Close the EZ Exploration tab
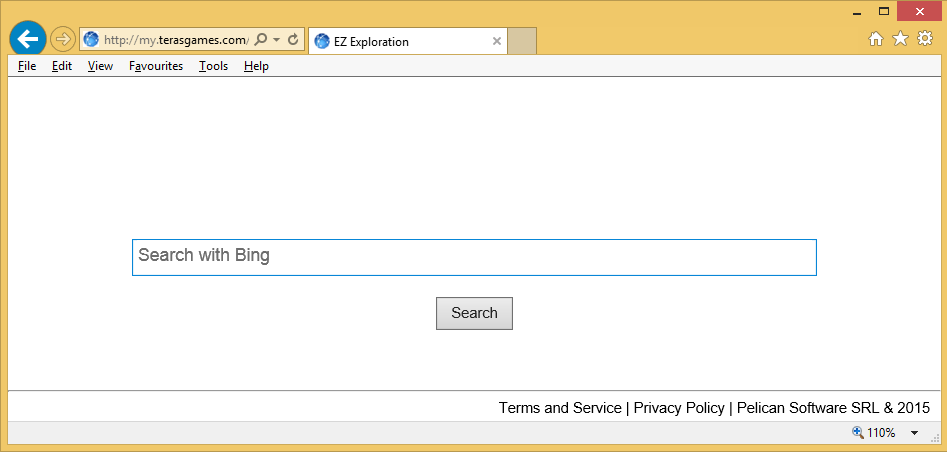This screenshot has width=947, height=452. pyautogui.click(x=497, y=41)
